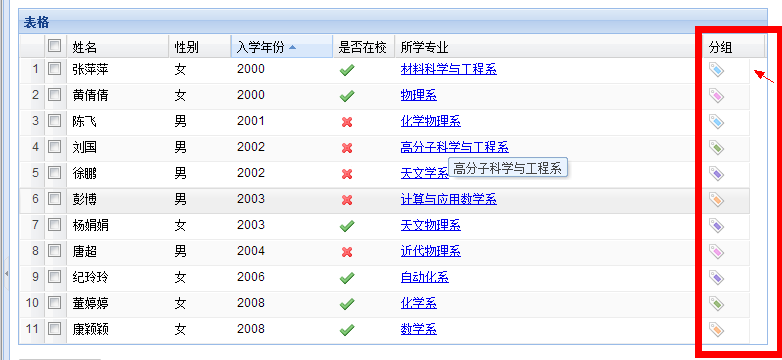Click the red cross icon for 刘国
782x360 pixels.
pos(347,148)
